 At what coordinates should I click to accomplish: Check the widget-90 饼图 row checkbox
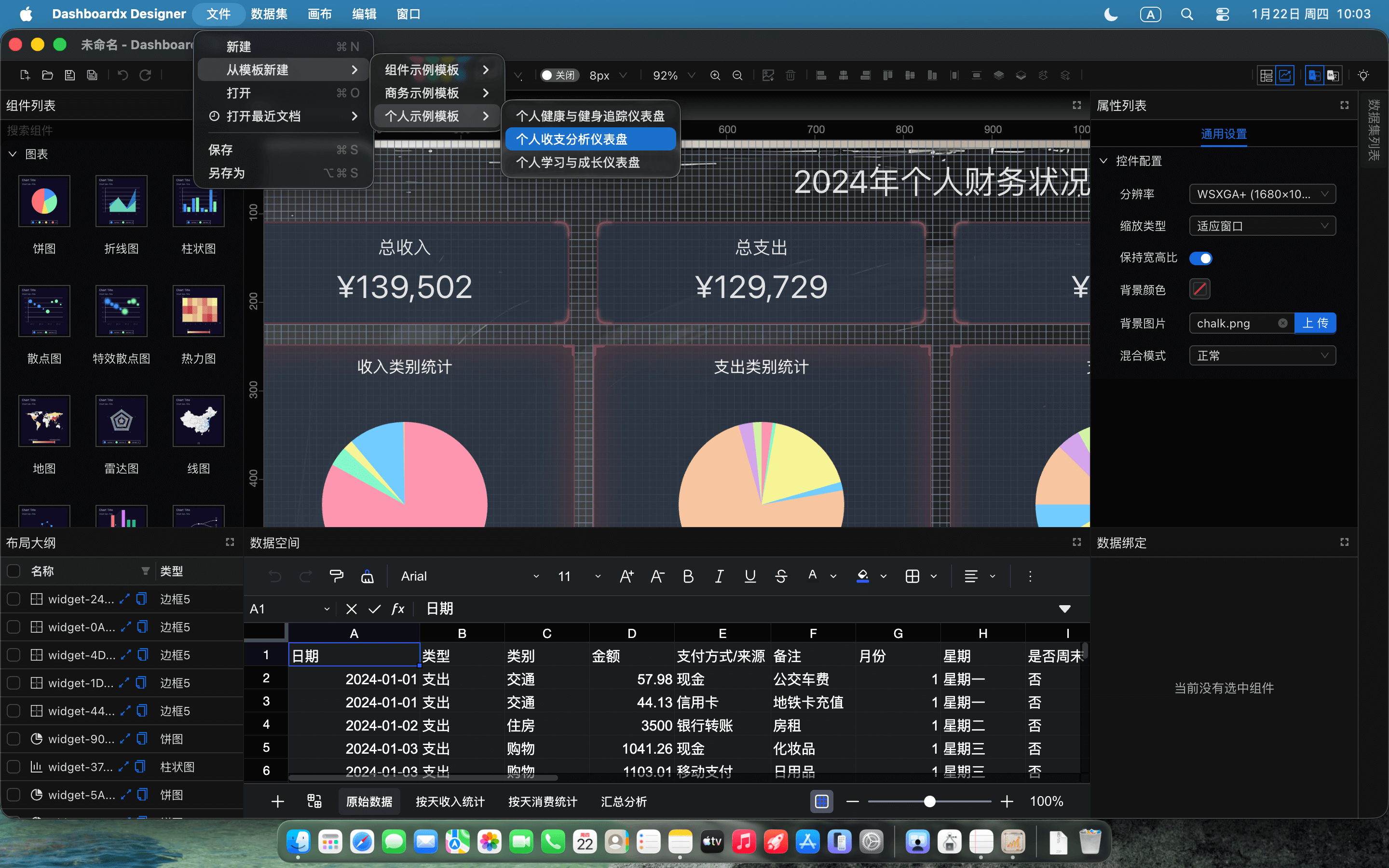14,739
